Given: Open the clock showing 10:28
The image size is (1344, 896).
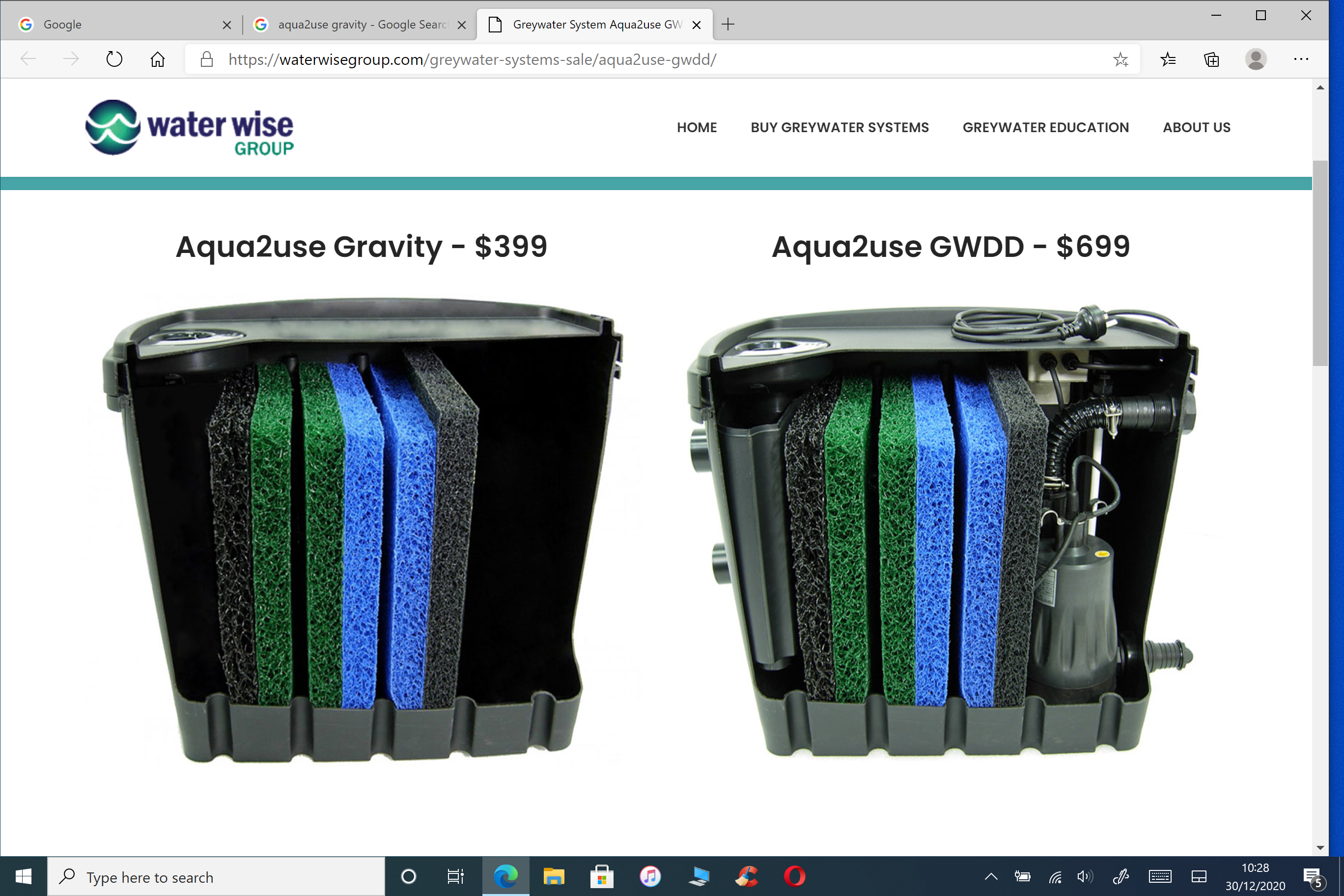Looking at the screenshot, I should point(1255,876).
